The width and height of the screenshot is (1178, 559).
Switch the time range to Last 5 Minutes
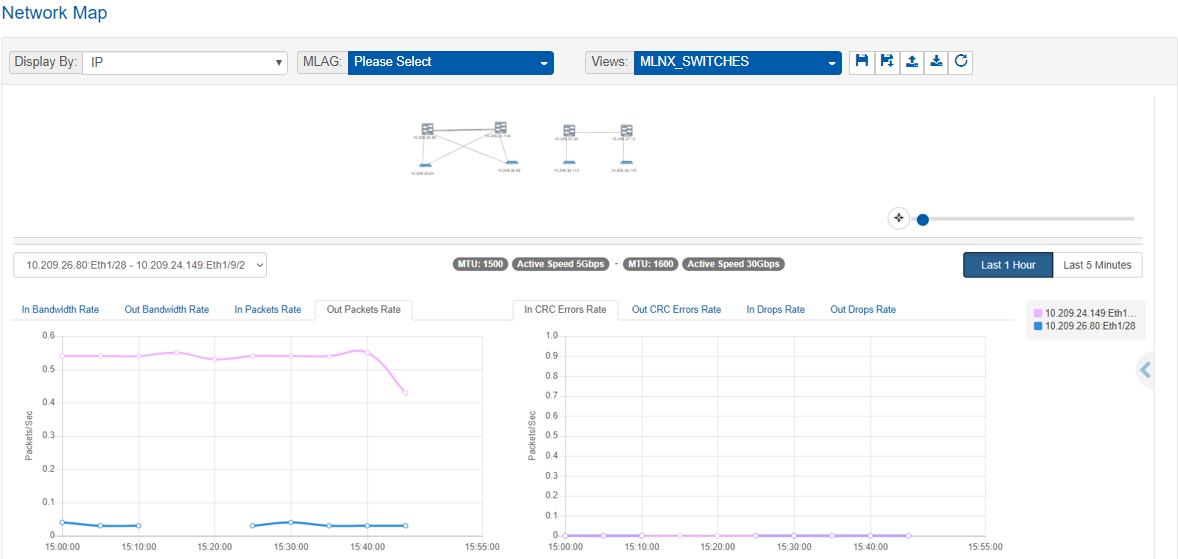[1097, 265]
